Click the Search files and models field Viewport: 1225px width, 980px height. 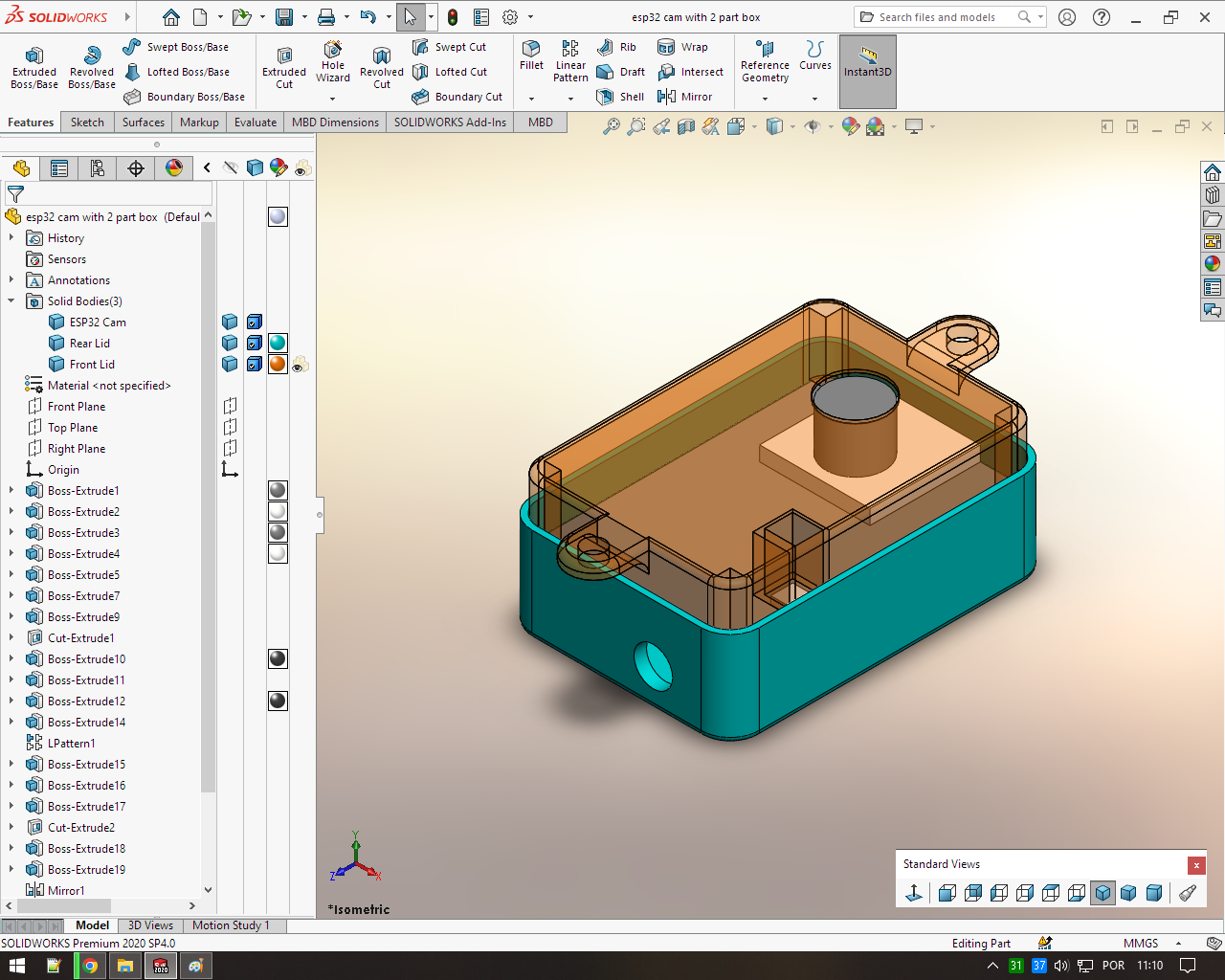click(x=949, y=17)
